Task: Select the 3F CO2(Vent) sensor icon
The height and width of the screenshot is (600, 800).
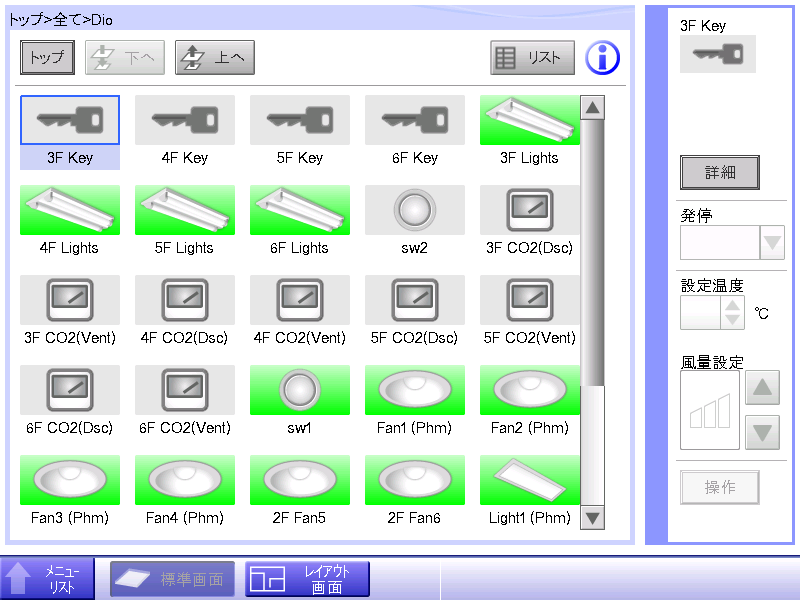Action: 70,300
